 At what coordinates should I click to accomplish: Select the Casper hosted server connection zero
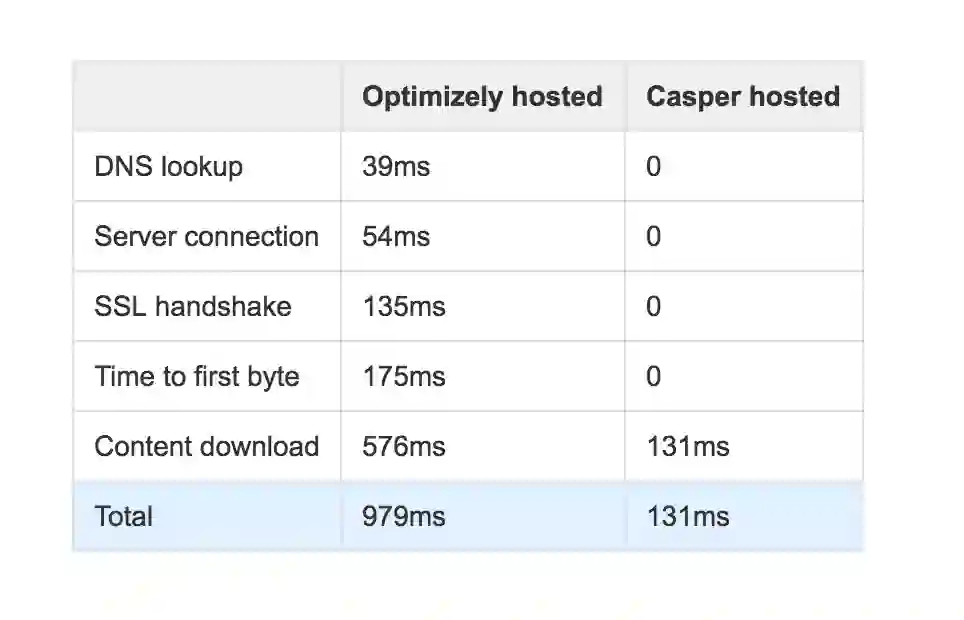pyautogui.click(x=653, y=237)
